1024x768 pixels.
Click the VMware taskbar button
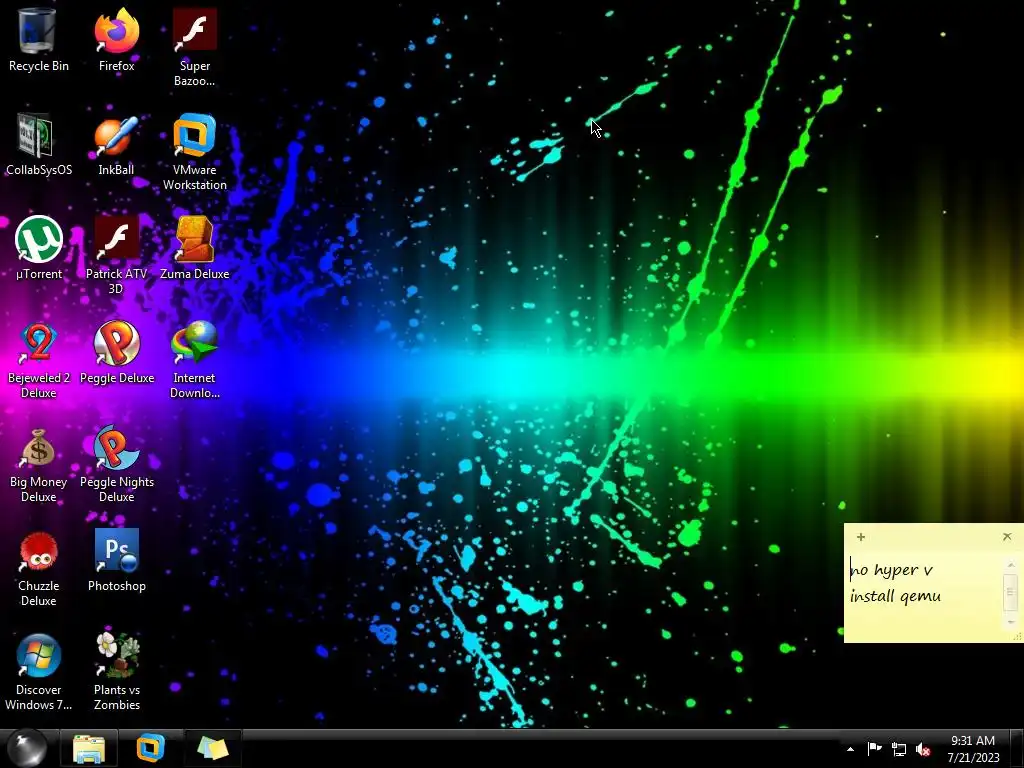pyautogui.click(x=150, y=749)
